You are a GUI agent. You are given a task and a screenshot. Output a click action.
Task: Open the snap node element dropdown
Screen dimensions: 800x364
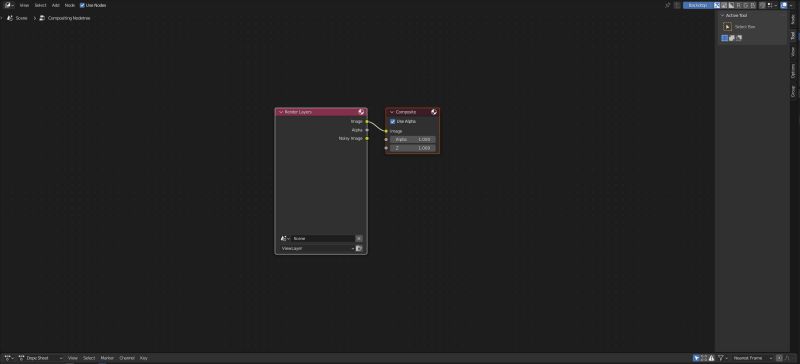click(x=772, y=5)
